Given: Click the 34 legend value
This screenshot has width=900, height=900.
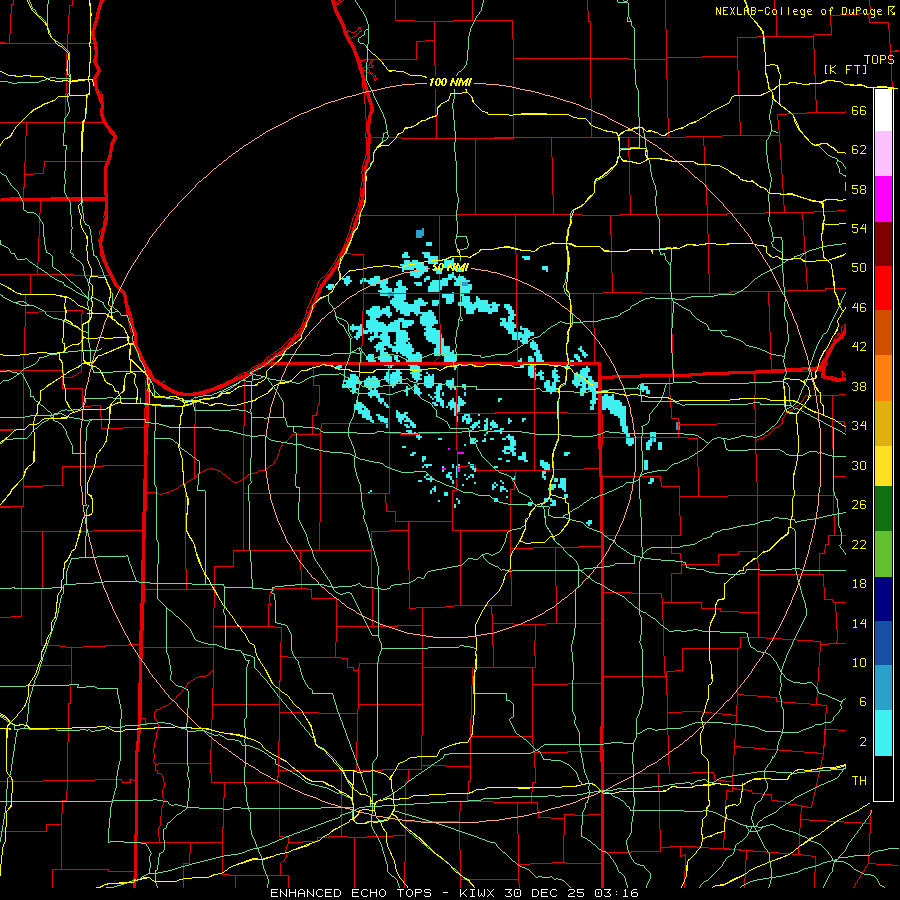Looking at the screenshot, I should click(859, 426).
